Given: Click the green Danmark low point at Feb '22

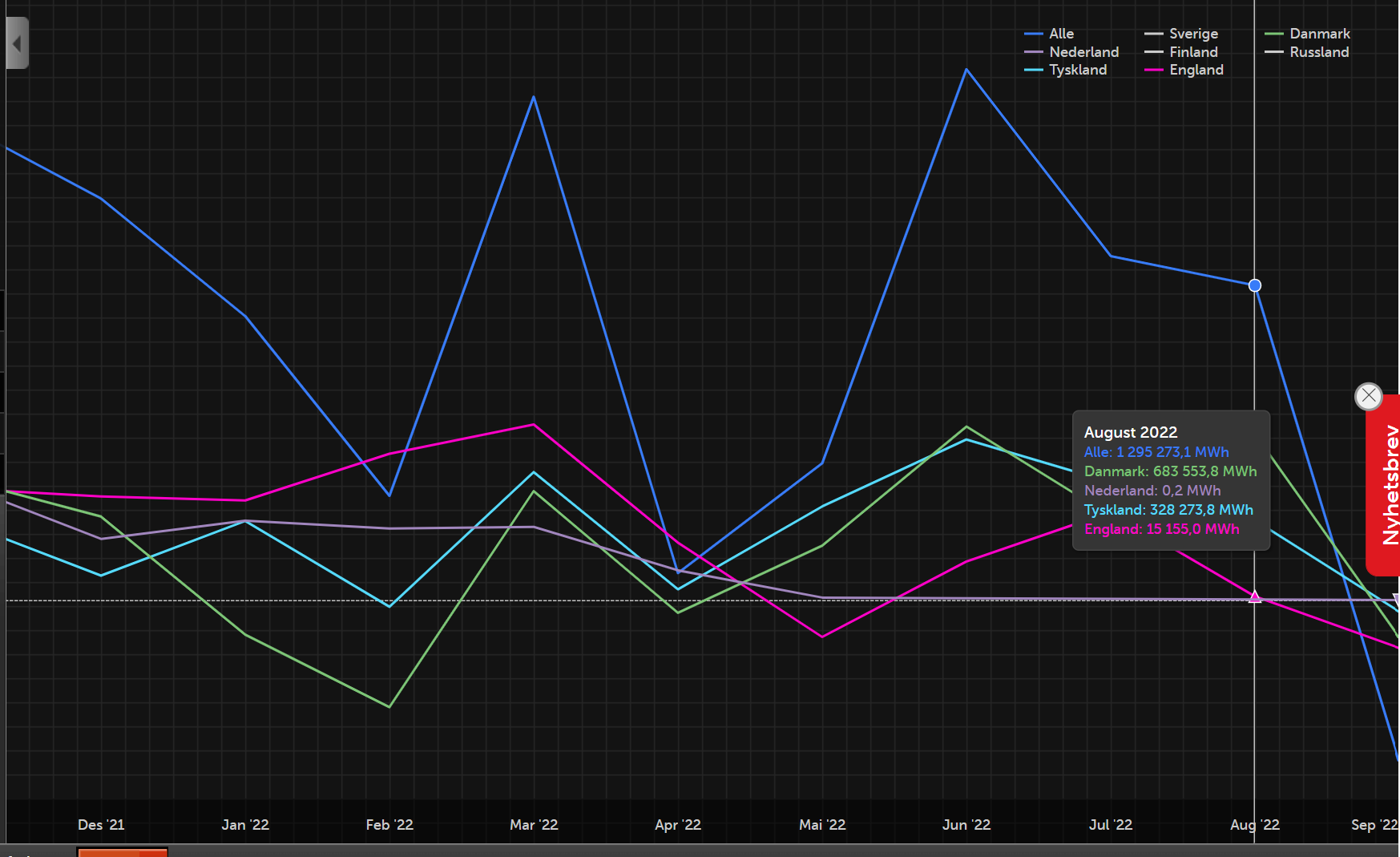Looking at the screenshot, I should pos(389,706).
